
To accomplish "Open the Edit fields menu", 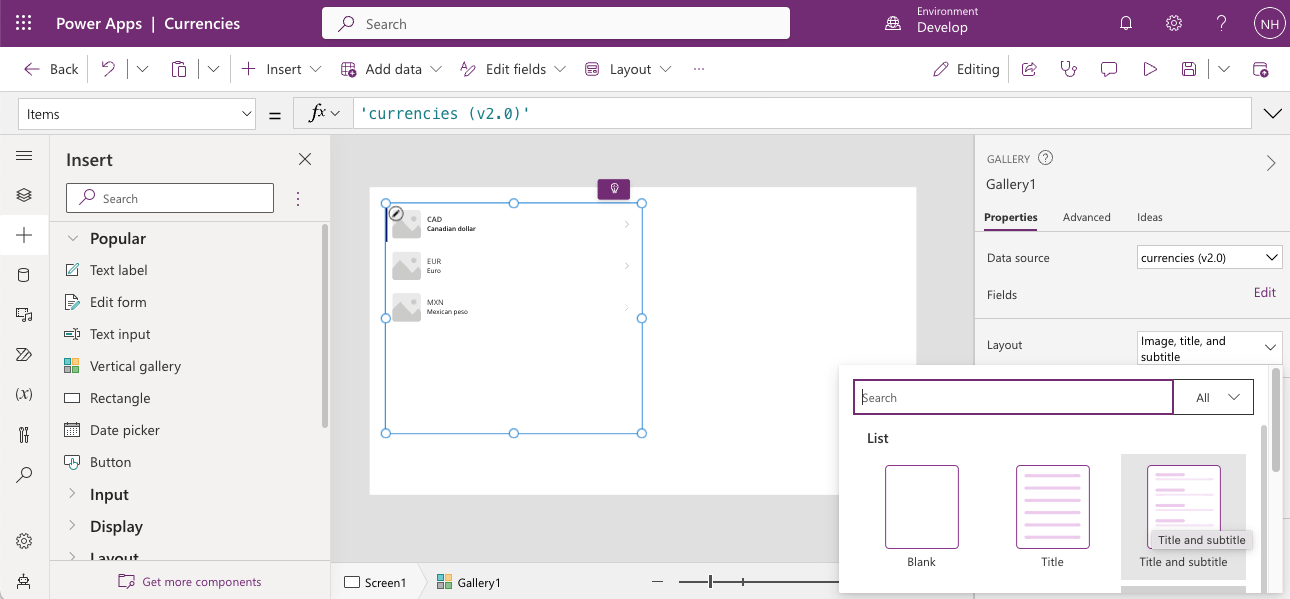I will point(513,69).
